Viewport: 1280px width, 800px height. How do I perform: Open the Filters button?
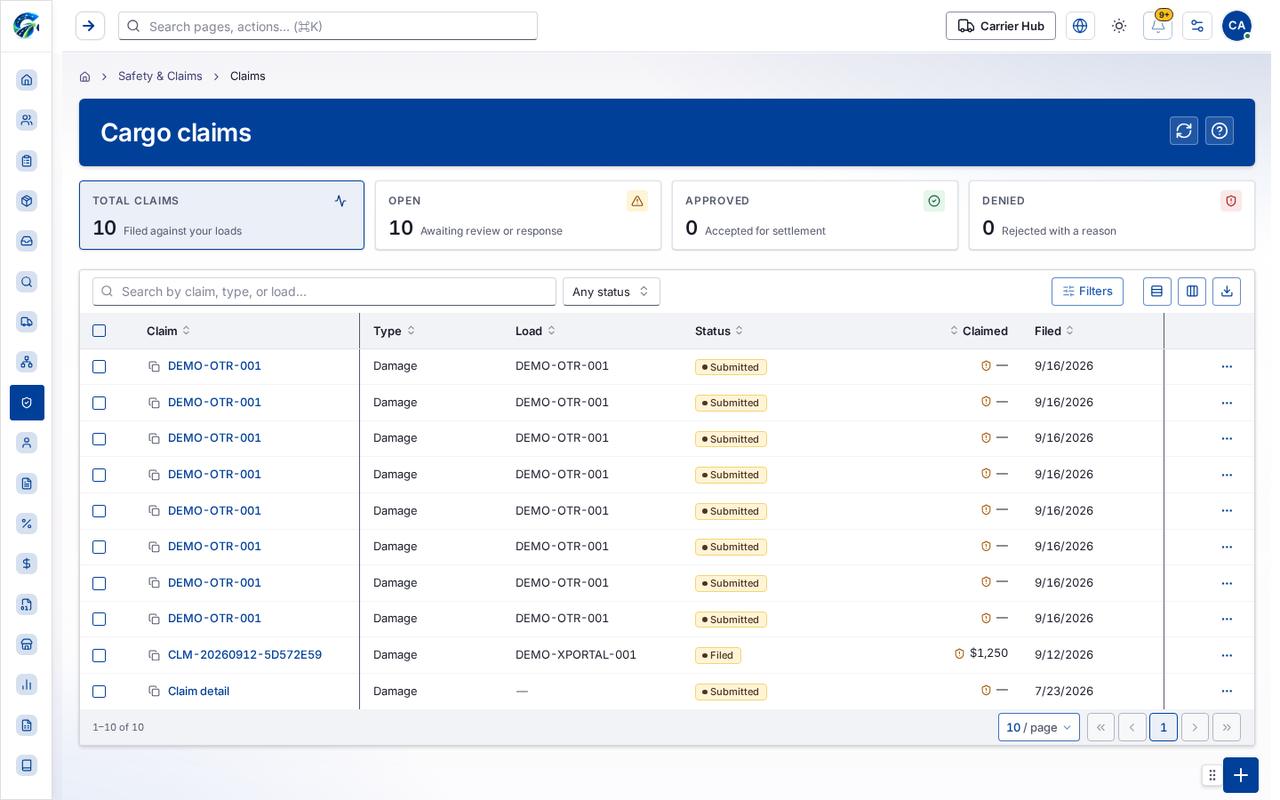coord(1087,291)
